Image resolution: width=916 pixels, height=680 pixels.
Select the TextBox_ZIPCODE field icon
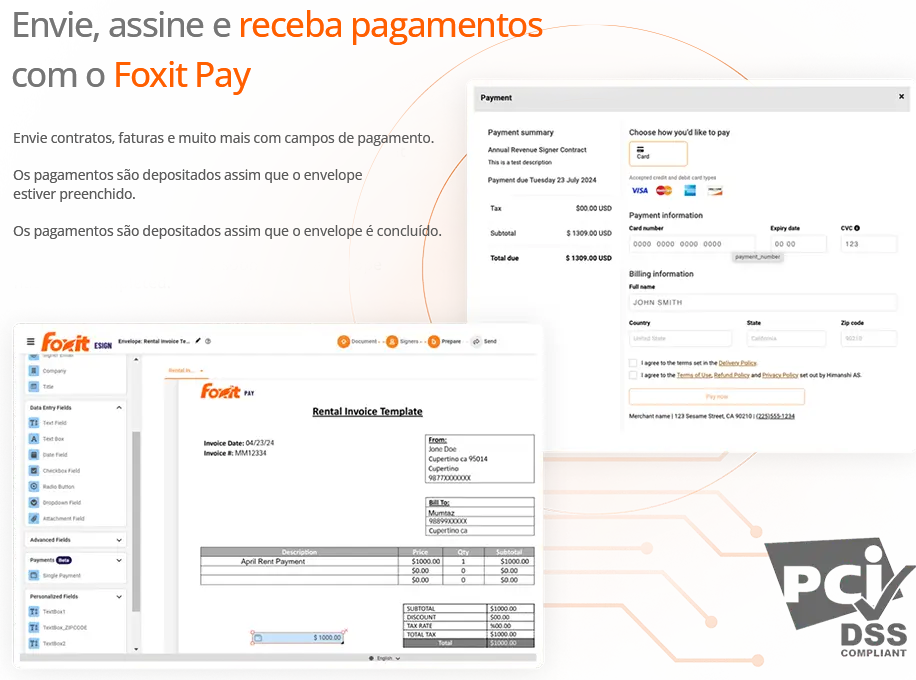(34, 627)
